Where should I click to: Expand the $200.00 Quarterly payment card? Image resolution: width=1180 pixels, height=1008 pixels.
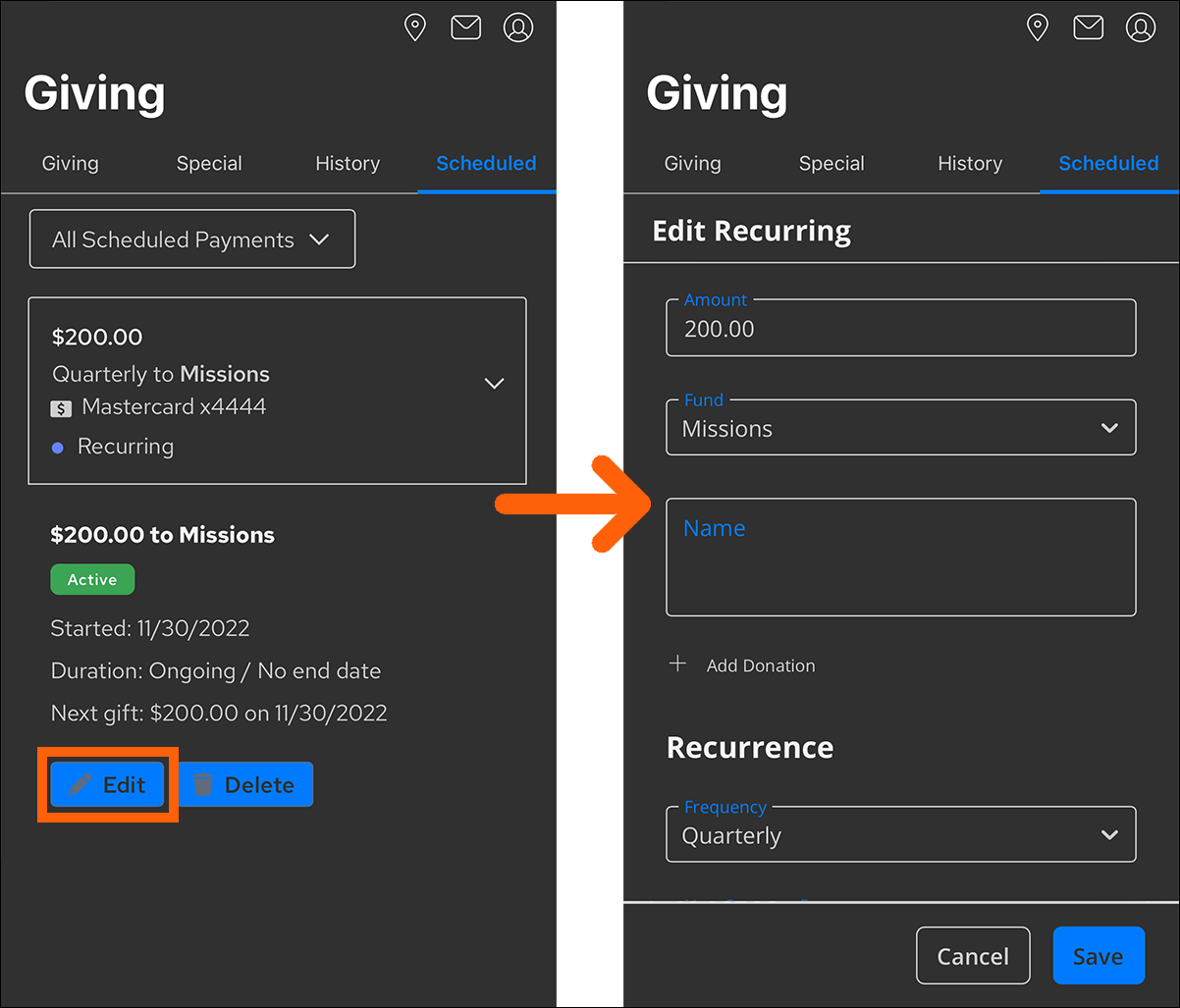point(494,383)
